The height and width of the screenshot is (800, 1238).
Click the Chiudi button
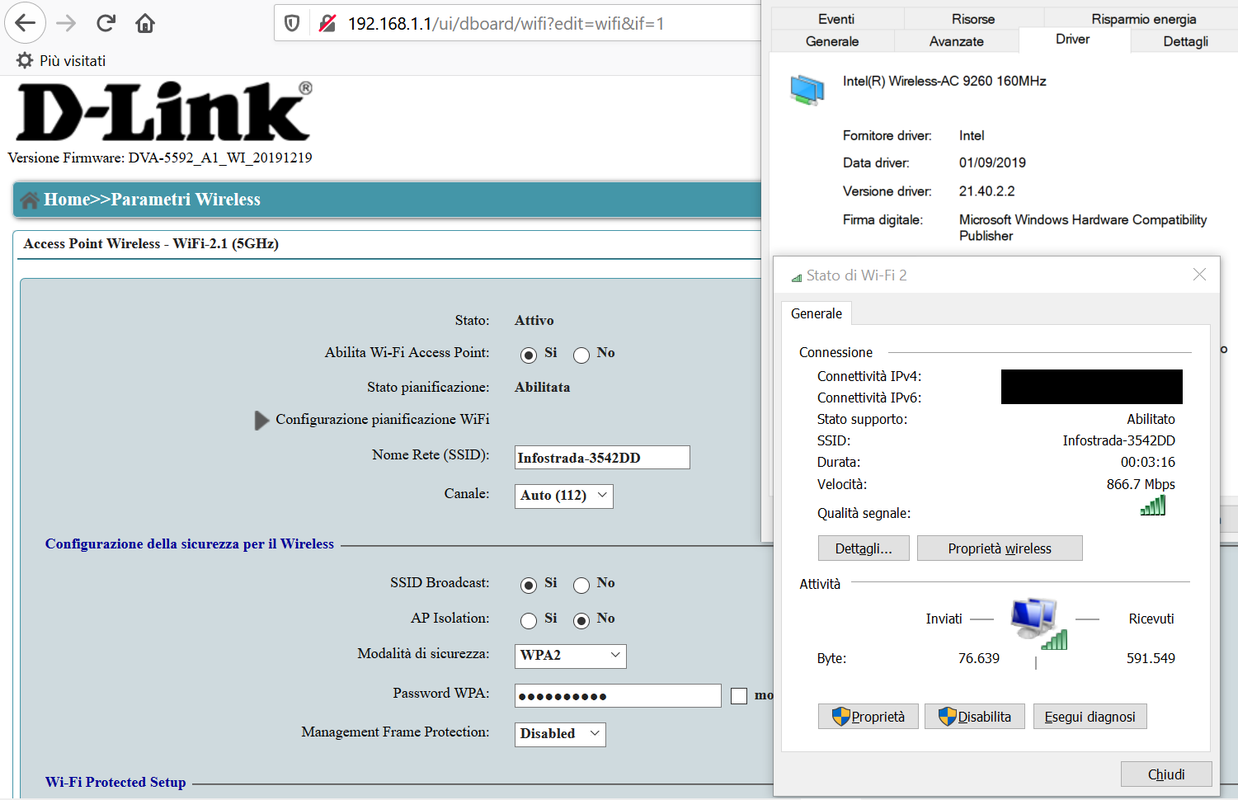pos(1166,774)
